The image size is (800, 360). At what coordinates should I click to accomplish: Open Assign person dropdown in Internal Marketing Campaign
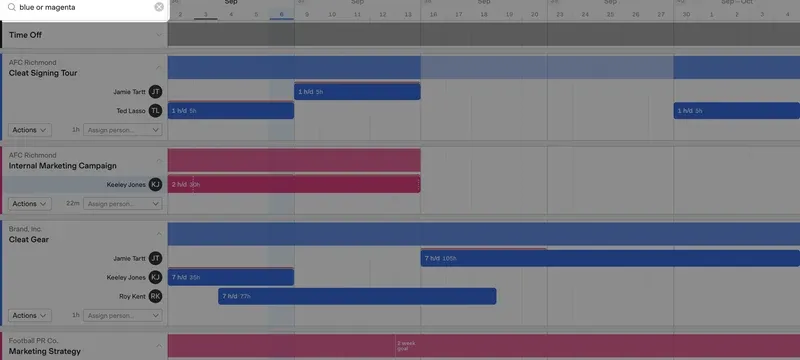click(x=122, y=204)
